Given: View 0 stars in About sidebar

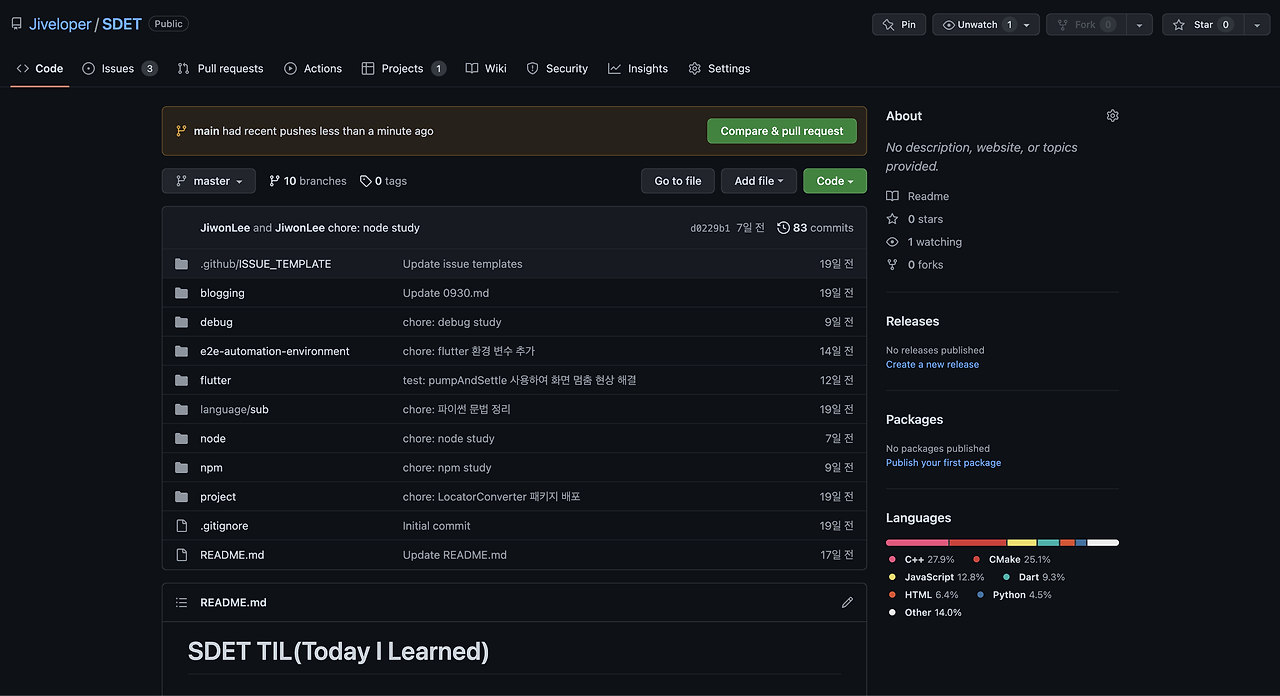Looking at the screenshot, I should 915,219.
